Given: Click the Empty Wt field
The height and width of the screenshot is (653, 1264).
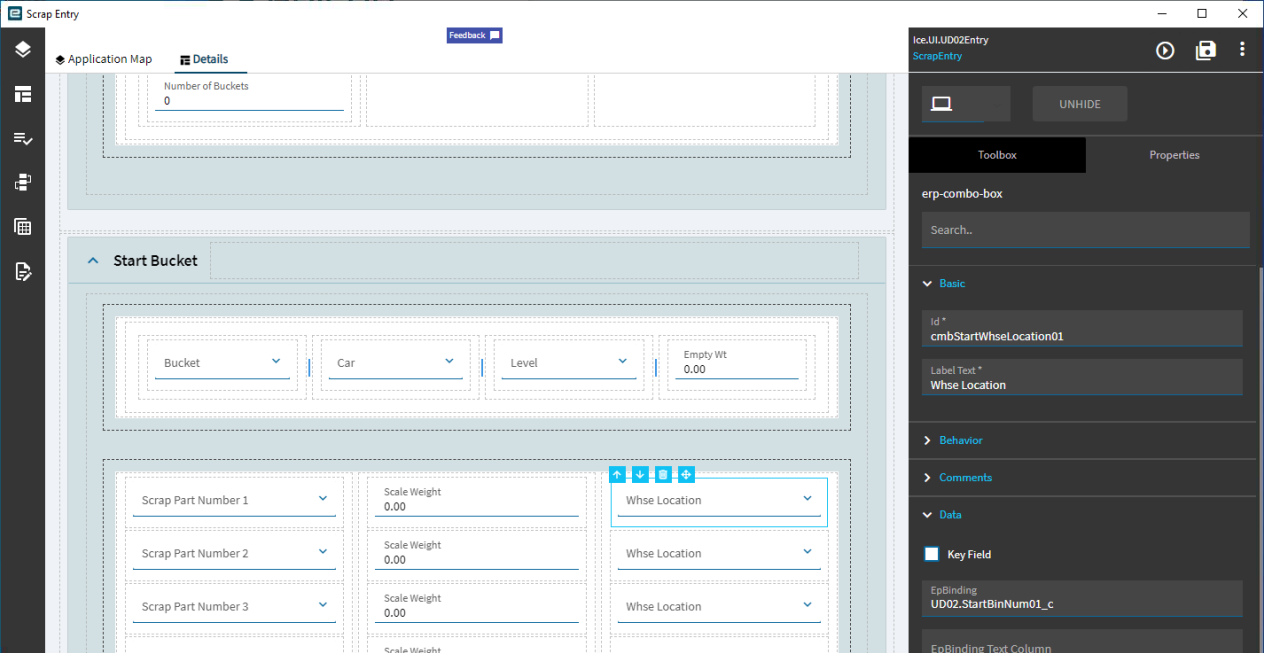Looking at the screenshot, I should 738,362.
